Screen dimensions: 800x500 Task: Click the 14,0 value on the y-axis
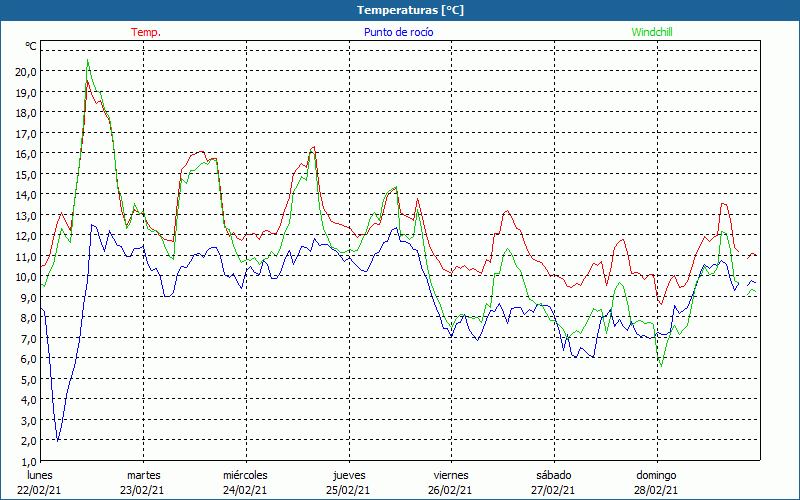coord(26,195)
